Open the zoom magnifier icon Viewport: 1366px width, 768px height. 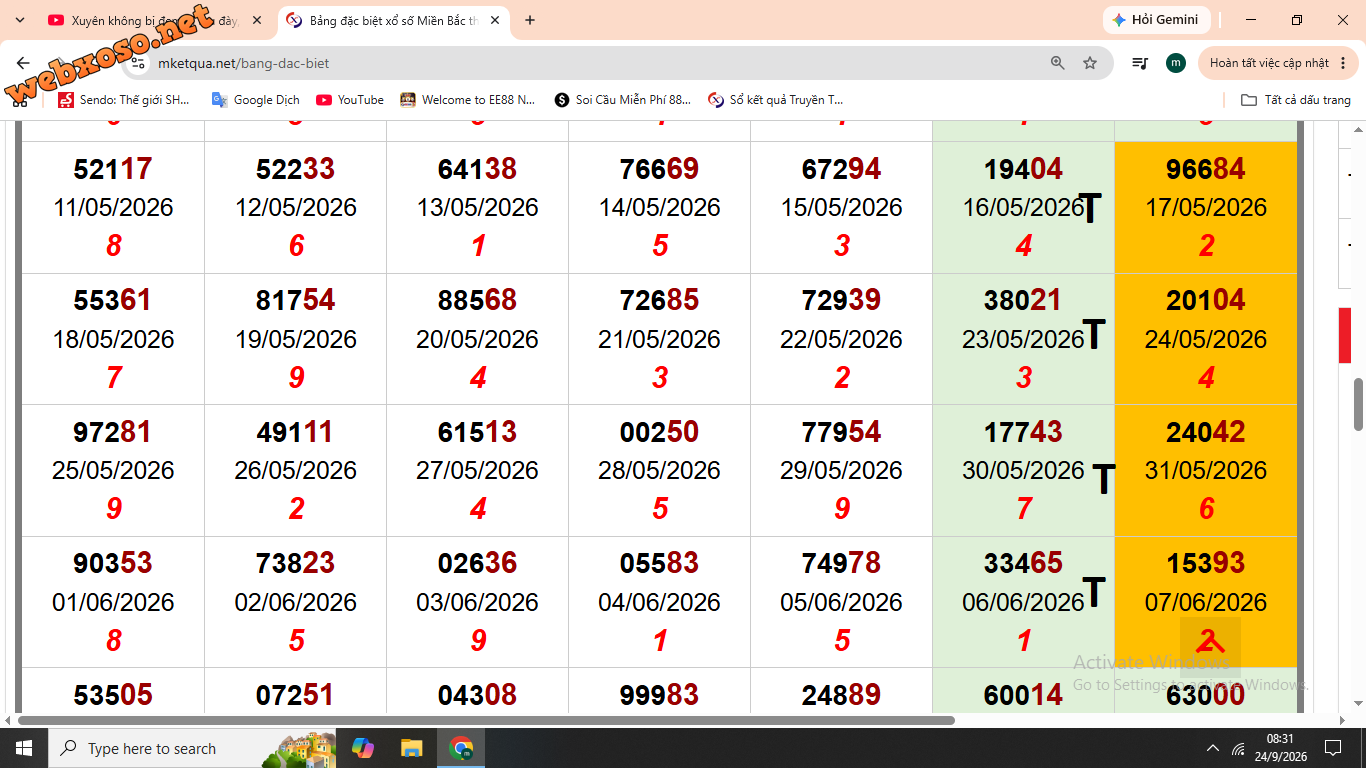(1058, 63)
